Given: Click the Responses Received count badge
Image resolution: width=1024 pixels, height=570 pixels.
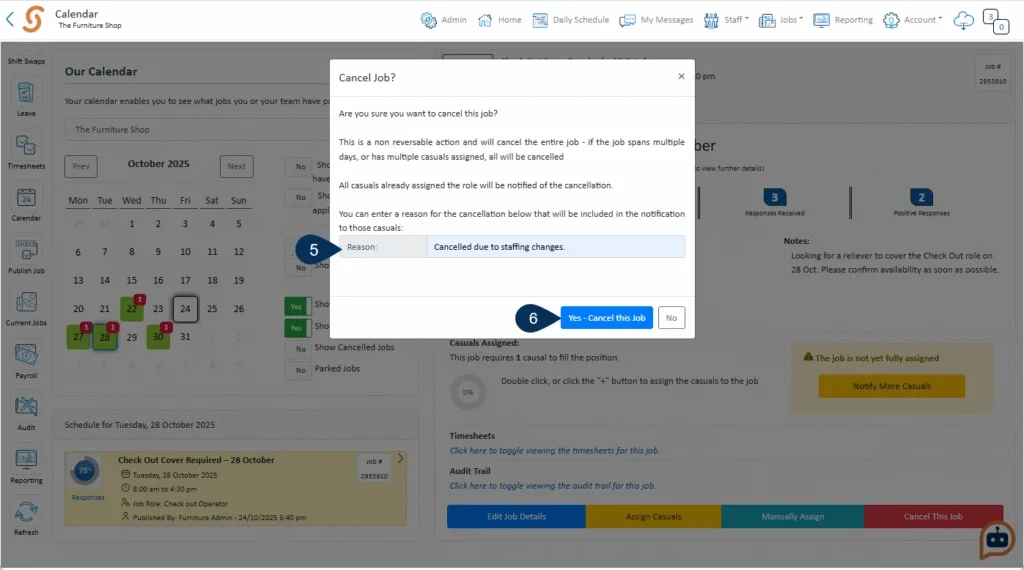Looking at the screenshot, I should (775, 197).
